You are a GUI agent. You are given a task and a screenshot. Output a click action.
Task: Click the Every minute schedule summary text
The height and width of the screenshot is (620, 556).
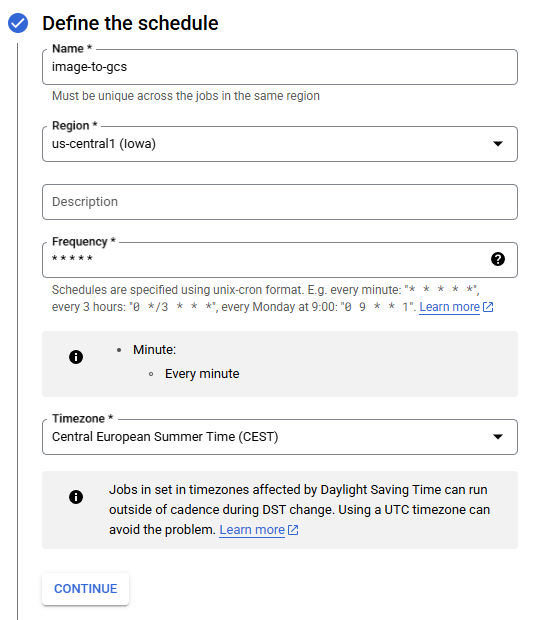tap(202, 374)
